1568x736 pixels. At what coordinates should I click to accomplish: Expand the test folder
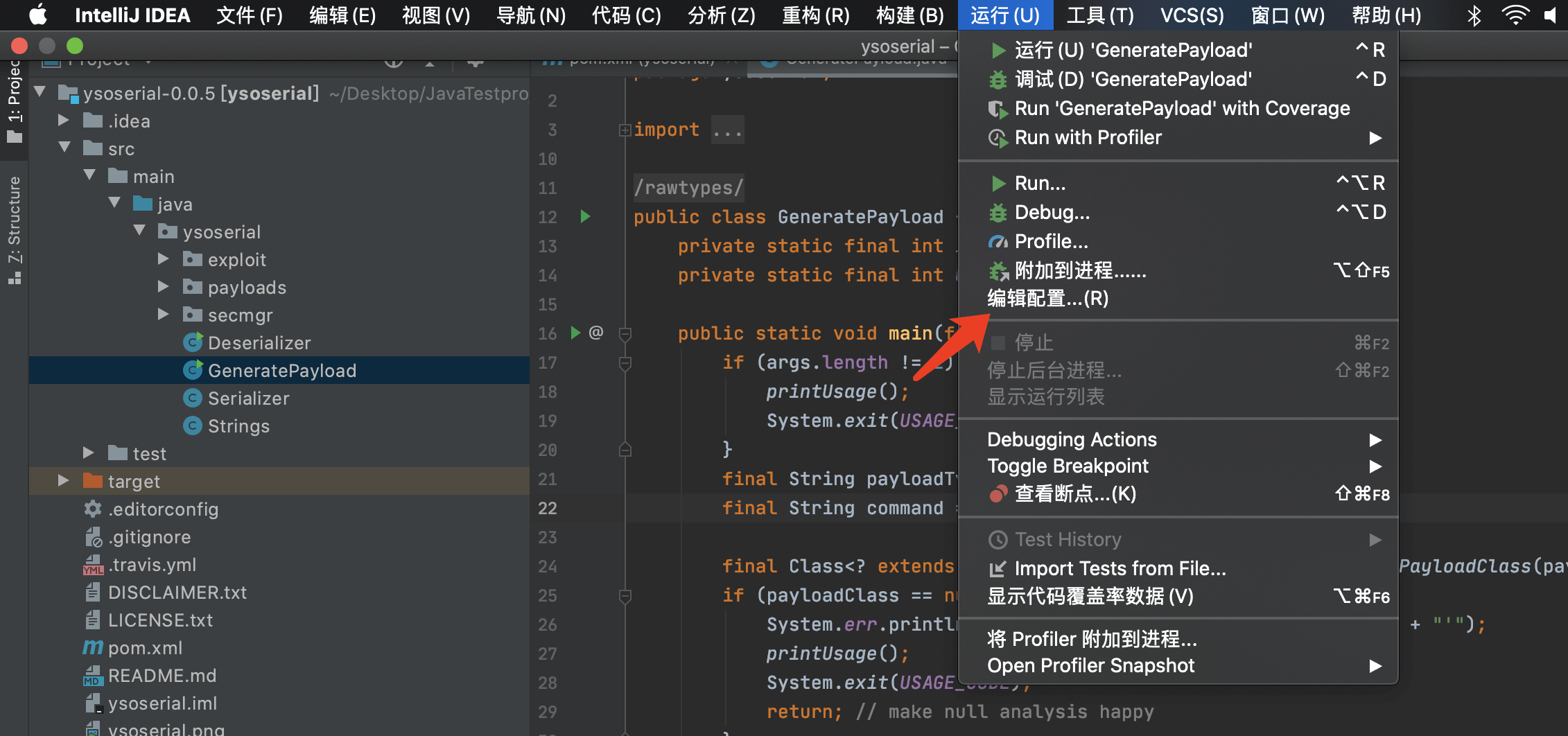89,453
